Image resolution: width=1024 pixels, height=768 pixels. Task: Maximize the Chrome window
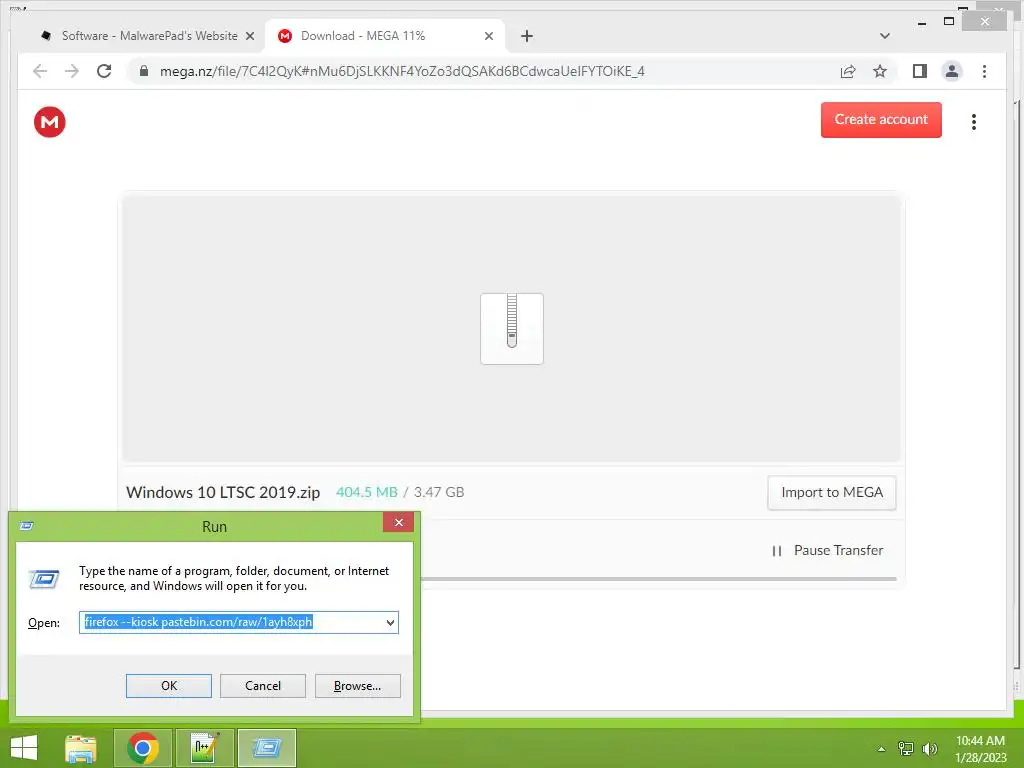click(x=949, y=22)
